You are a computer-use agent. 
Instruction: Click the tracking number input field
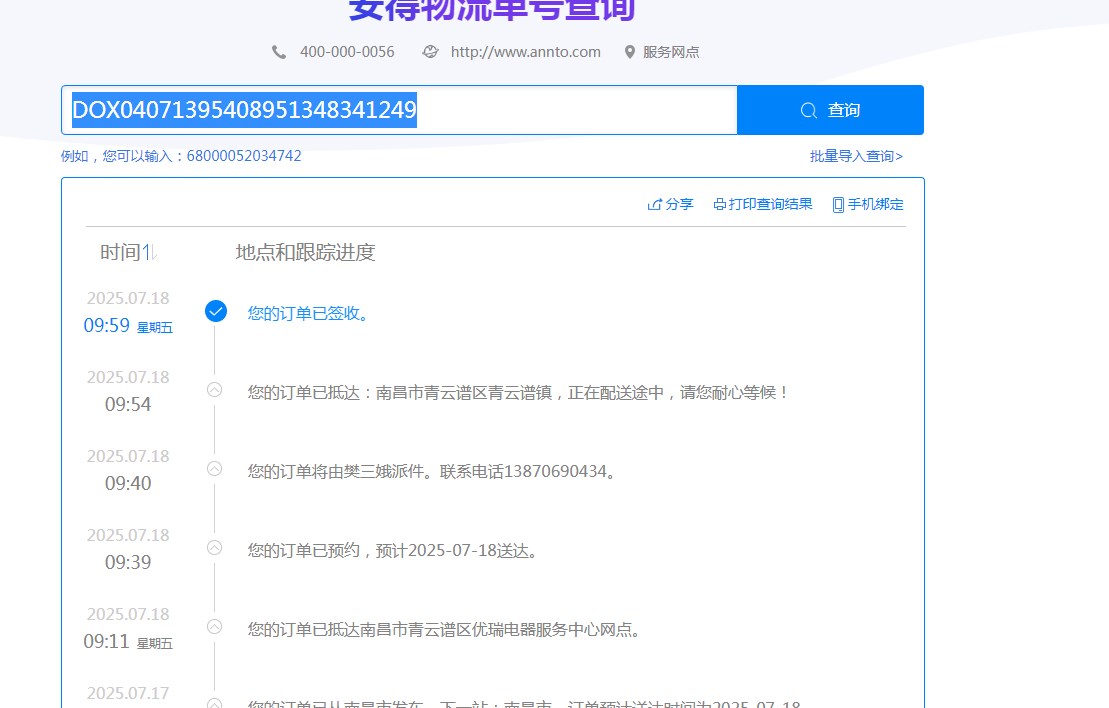(x=400, y=110)
